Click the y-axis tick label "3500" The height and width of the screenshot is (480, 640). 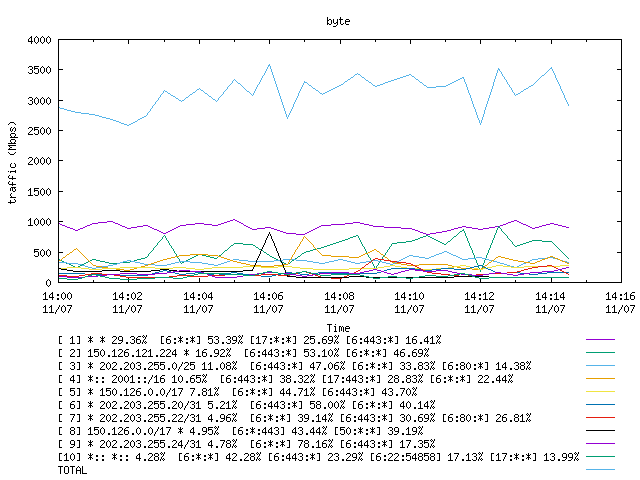coord(39,70)
